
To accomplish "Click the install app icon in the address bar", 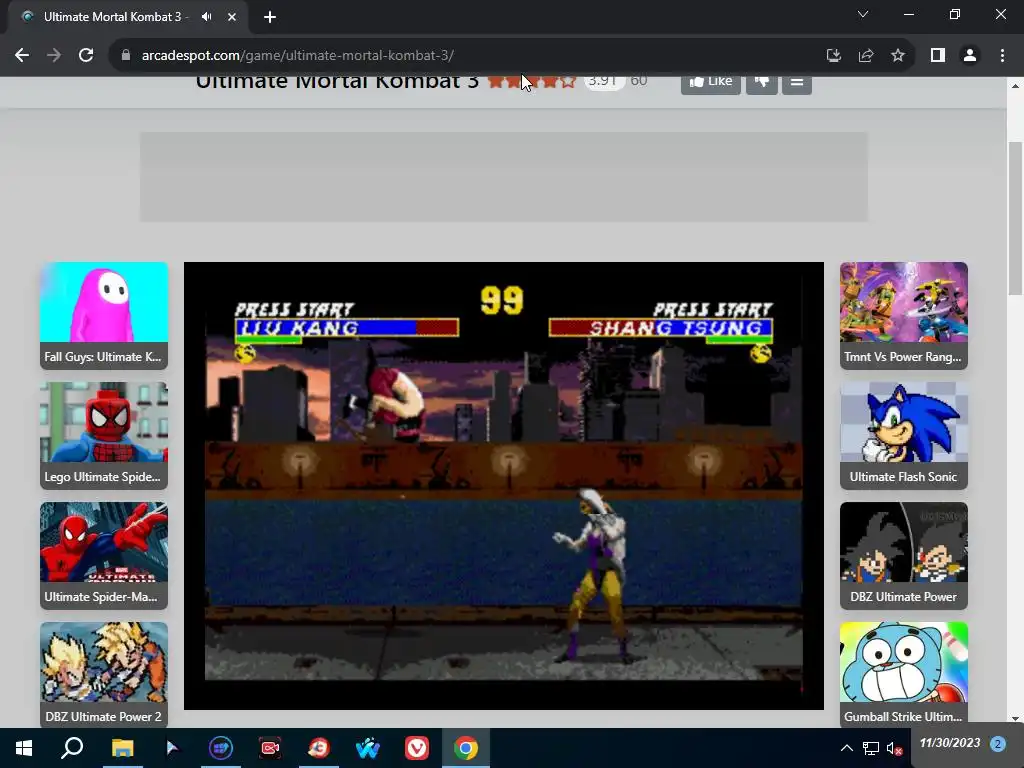I will point(833,56).
